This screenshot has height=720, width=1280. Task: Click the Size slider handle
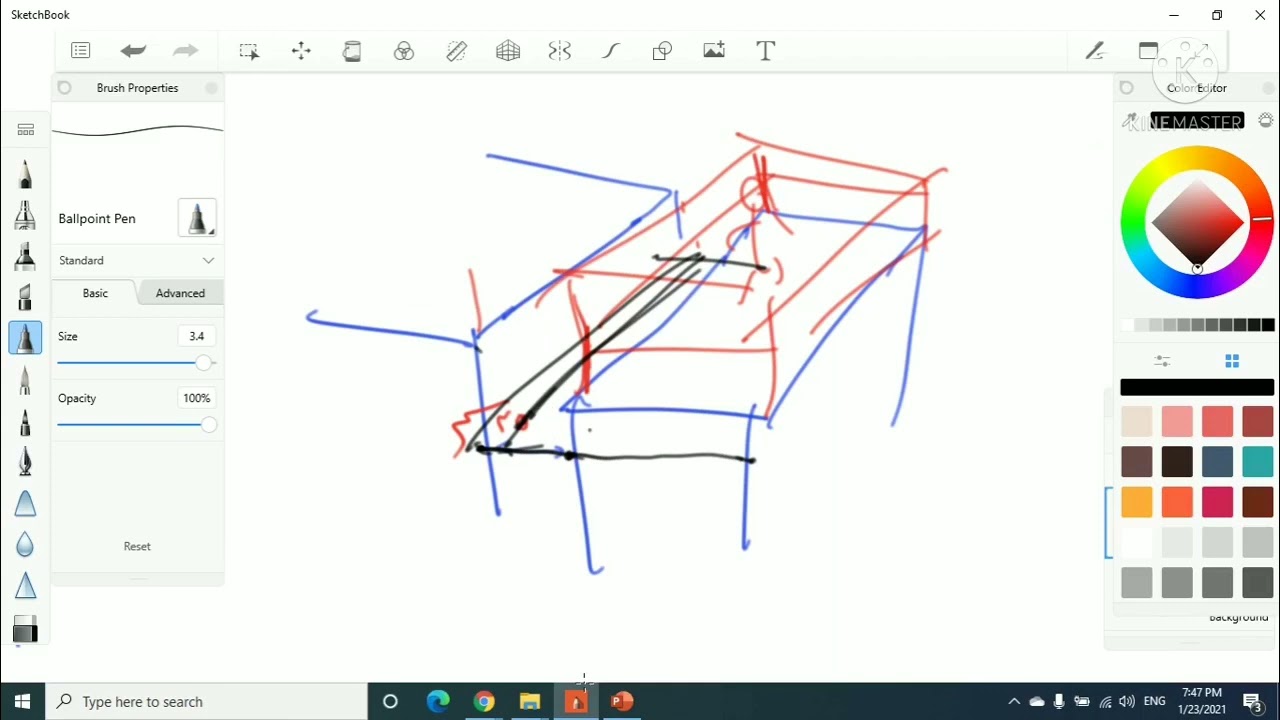(x=203, y=363)
